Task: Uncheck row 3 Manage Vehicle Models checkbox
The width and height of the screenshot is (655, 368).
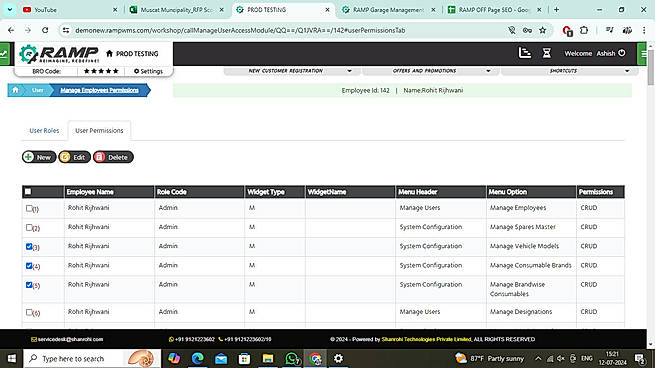Action: tap(29, 246)
